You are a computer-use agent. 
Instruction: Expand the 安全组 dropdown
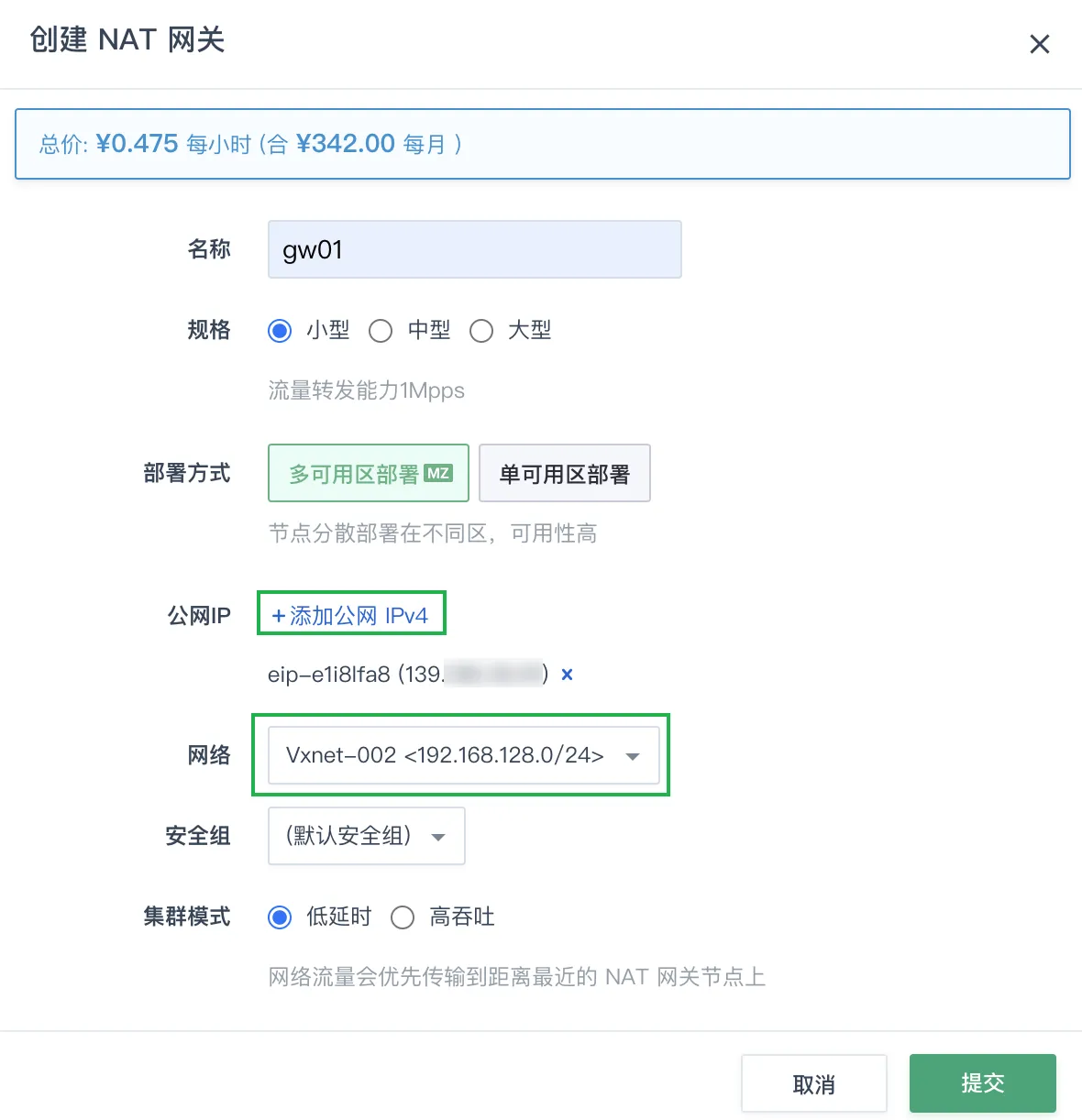click(x=366, y=836)
